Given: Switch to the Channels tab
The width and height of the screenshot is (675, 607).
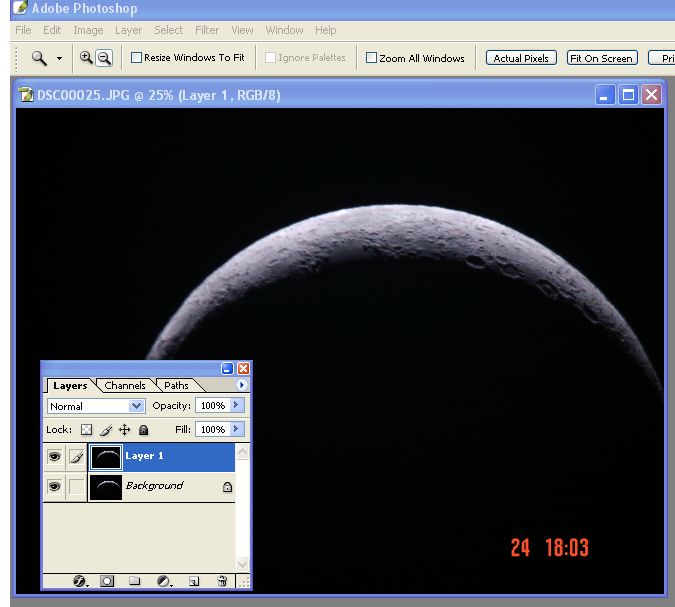Looking at the screenshot, I should tap(125, 385).
